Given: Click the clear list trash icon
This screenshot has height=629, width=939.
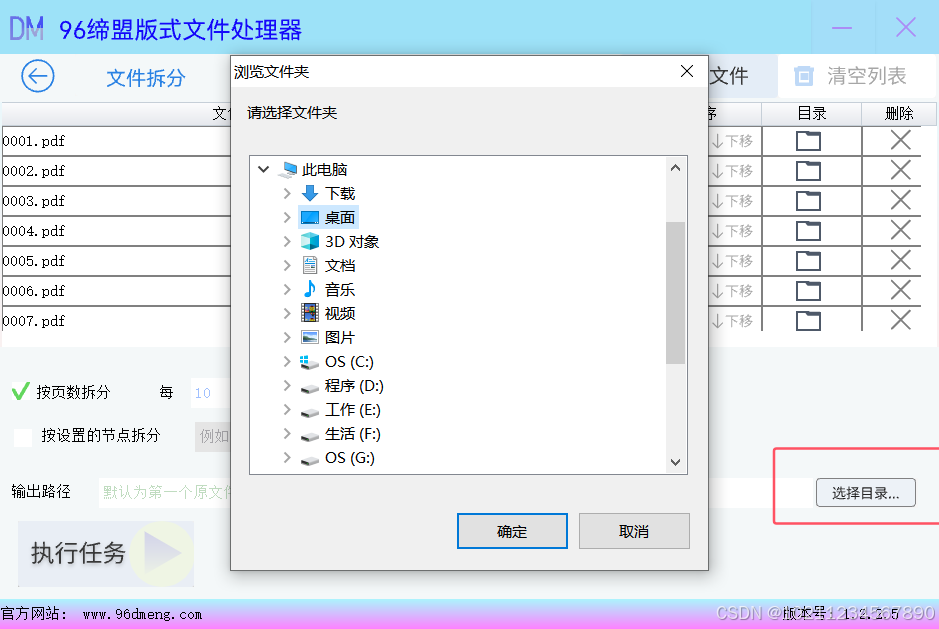Looking at the screenshot, I should coord(804,76).
